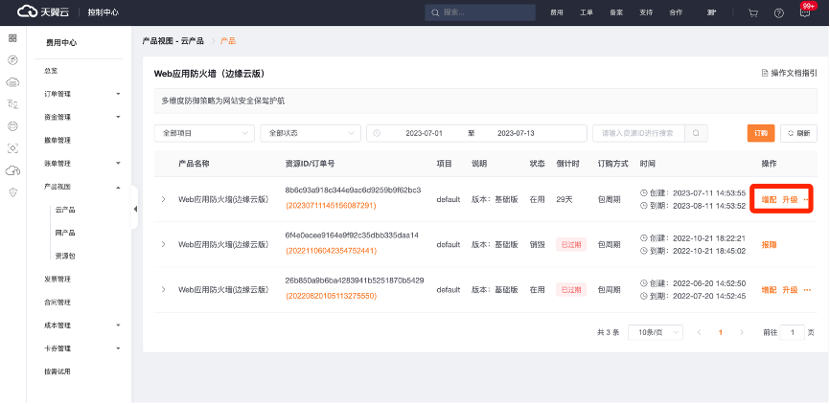Click the 刷新 refresh button
The width and height of the screenshot is (830, 404).
[x=799, y=133]
